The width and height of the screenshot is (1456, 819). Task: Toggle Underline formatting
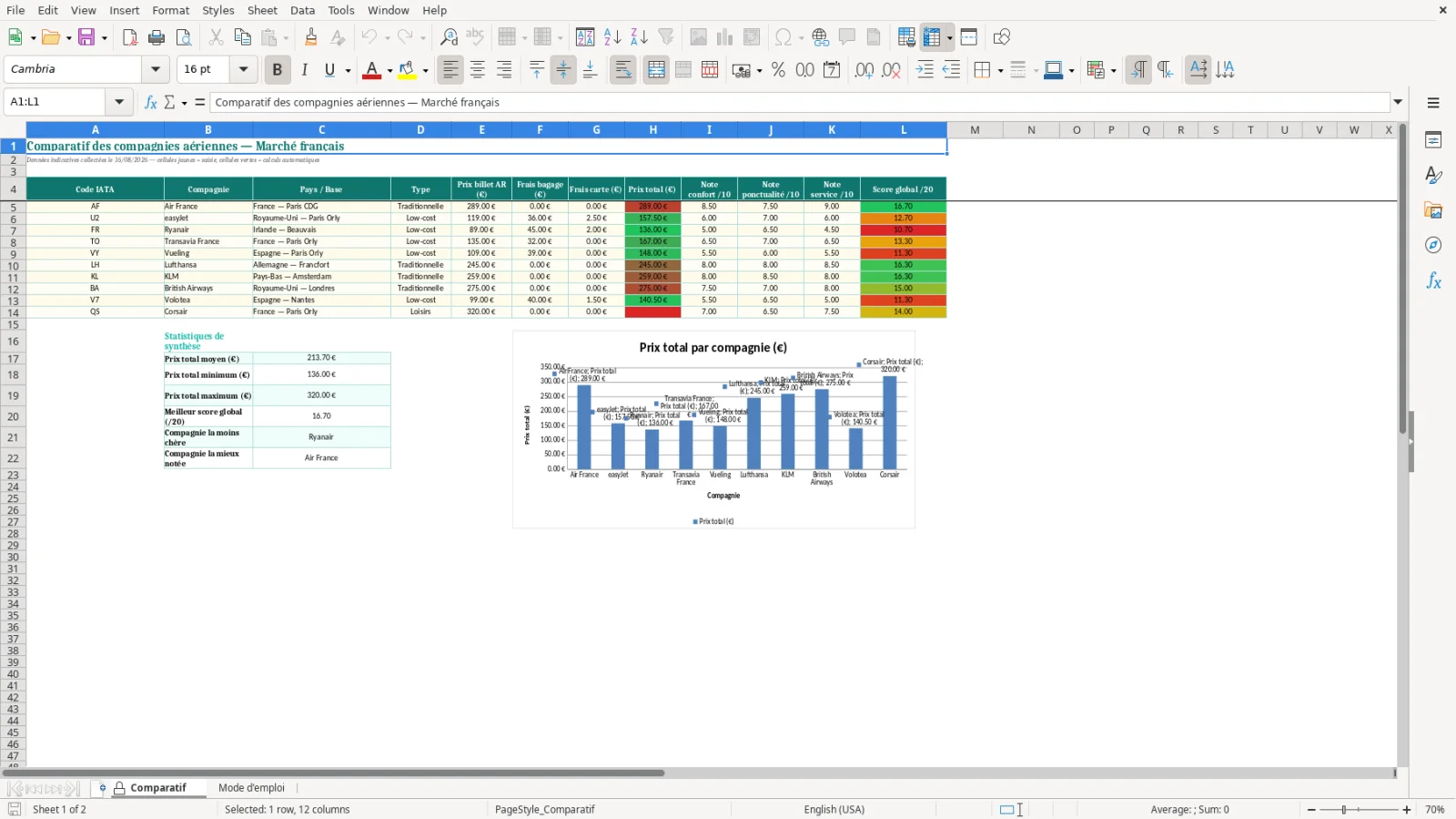329,70
